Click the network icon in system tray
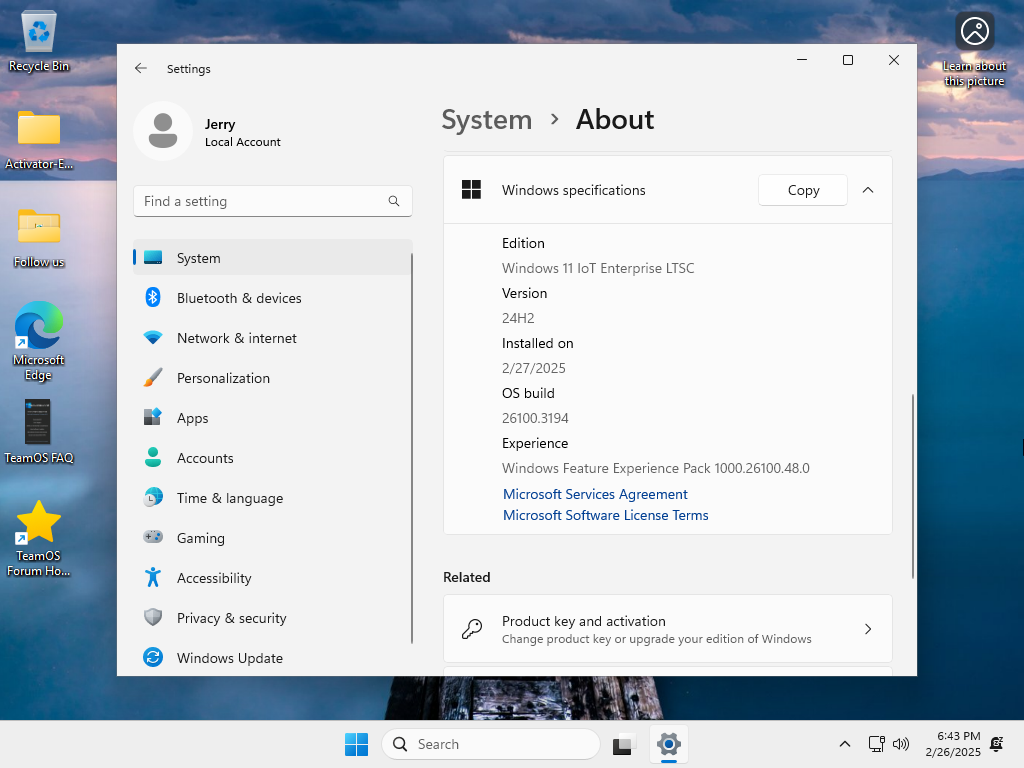 click(876, 744)
